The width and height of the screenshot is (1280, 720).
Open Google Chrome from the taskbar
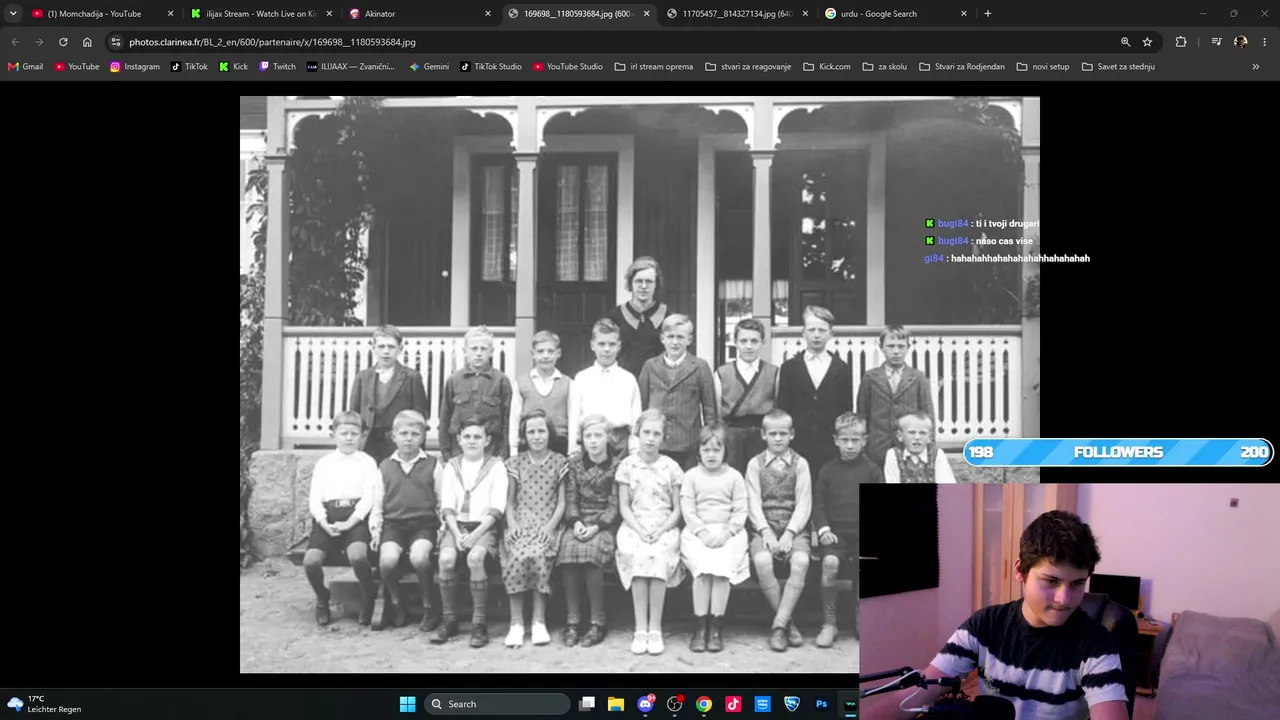coord(704,704)
